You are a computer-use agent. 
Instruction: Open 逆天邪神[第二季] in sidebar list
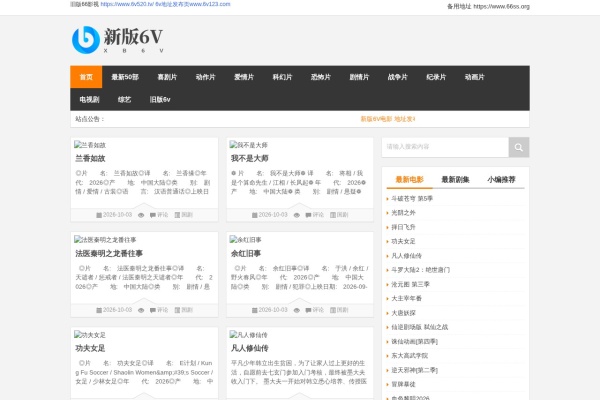(414, 370)
